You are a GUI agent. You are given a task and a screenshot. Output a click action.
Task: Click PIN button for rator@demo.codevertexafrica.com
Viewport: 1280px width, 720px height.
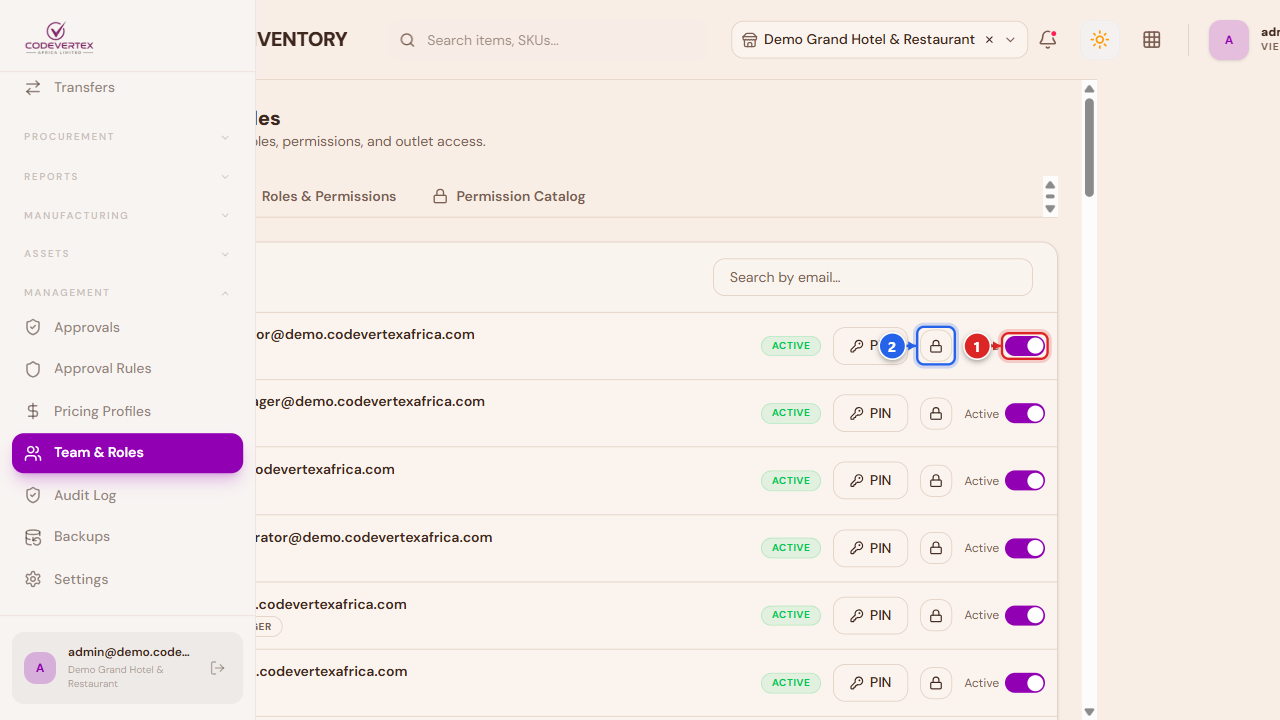pos(870,548)
